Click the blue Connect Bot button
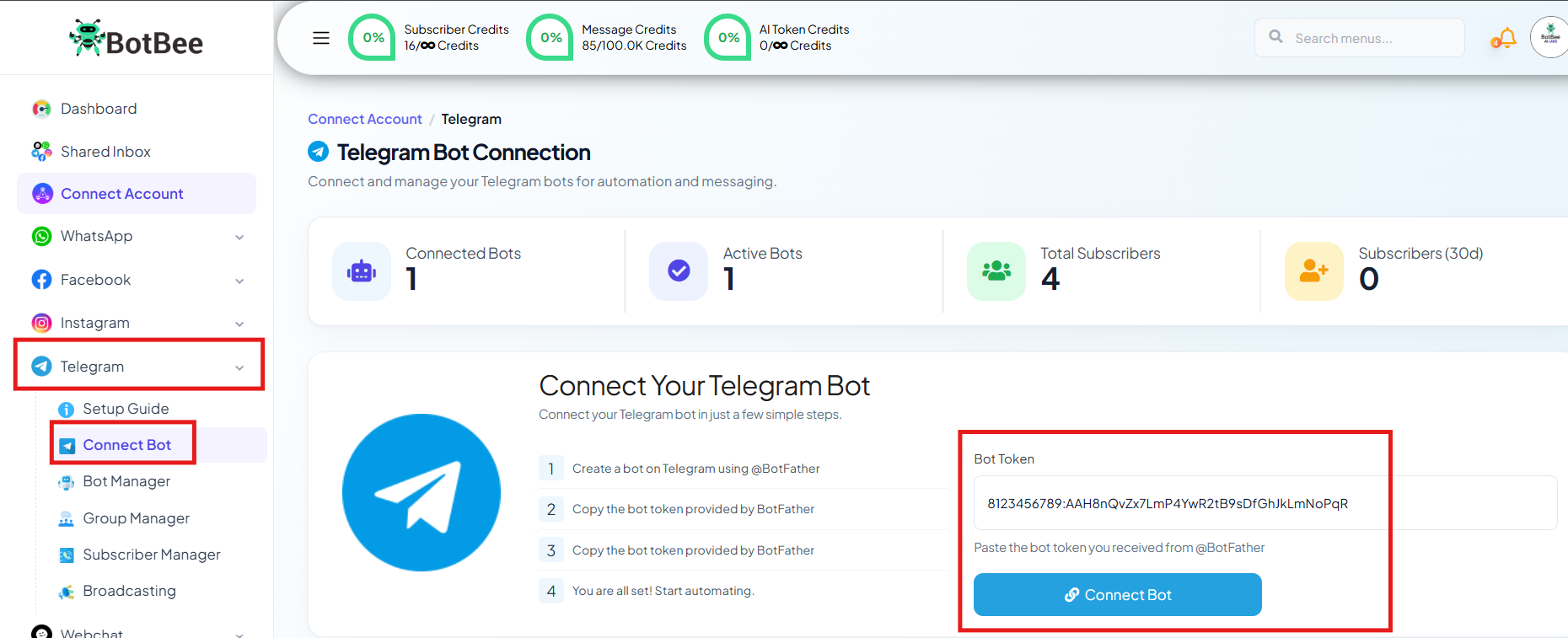The height and width of the screenshot is (638, 1568). pos(1118,595)
